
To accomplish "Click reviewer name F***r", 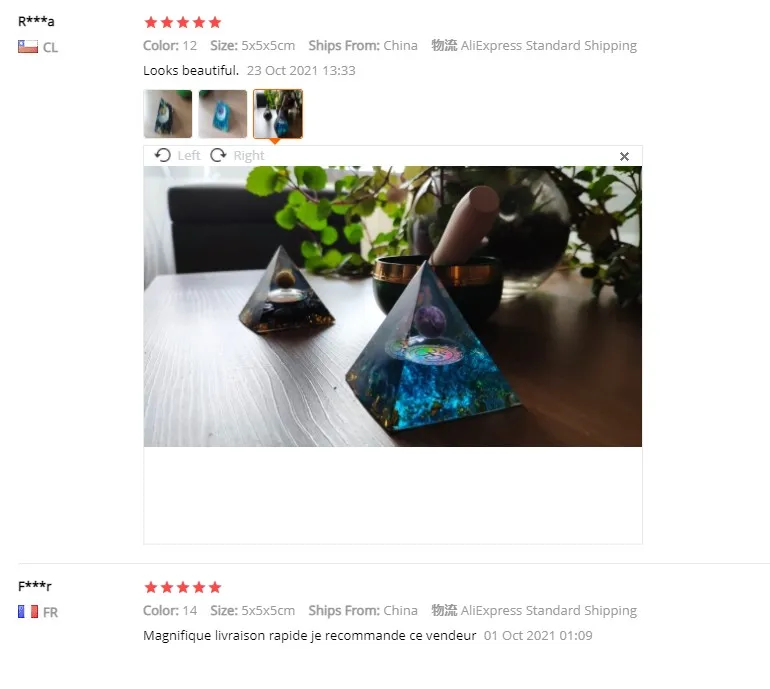I will (x=35, y=586).
